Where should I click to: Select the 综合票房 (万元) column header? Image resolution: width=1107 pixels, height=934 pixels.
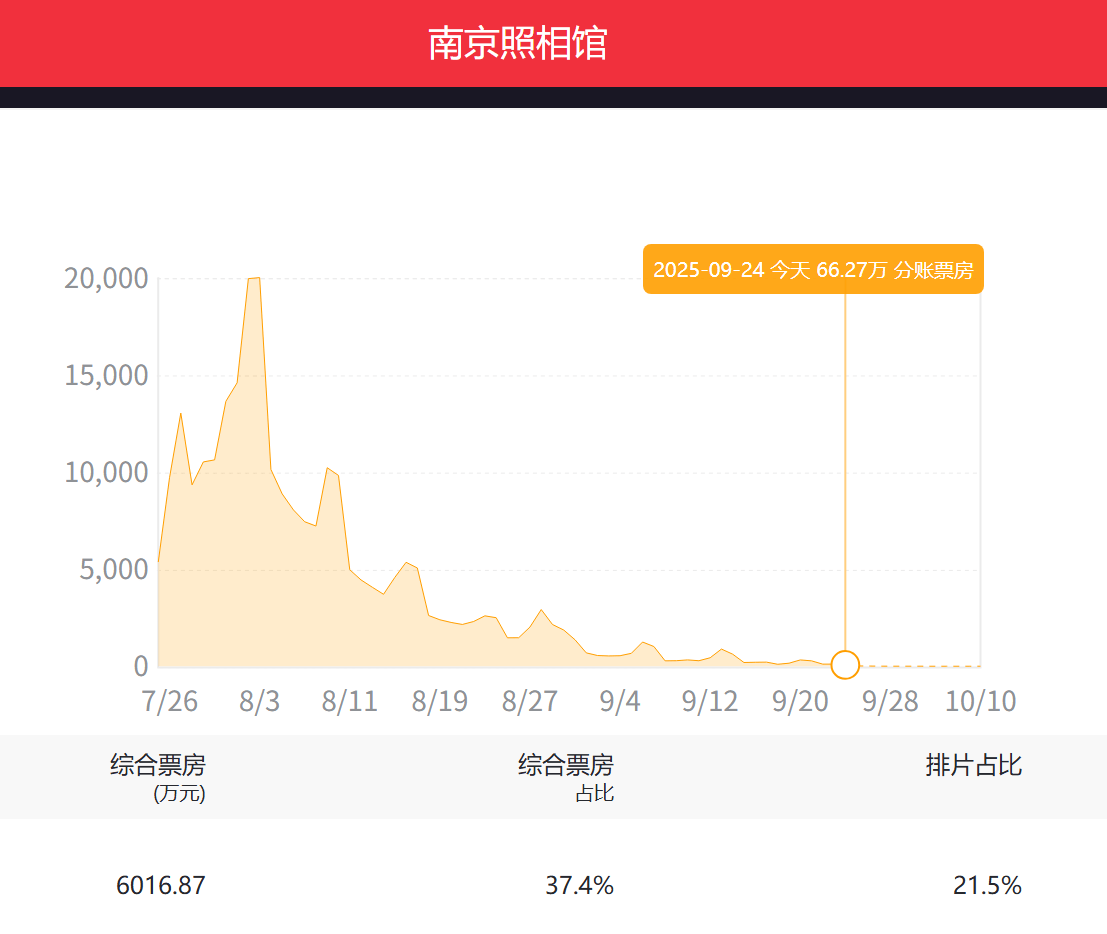(157, 777)
